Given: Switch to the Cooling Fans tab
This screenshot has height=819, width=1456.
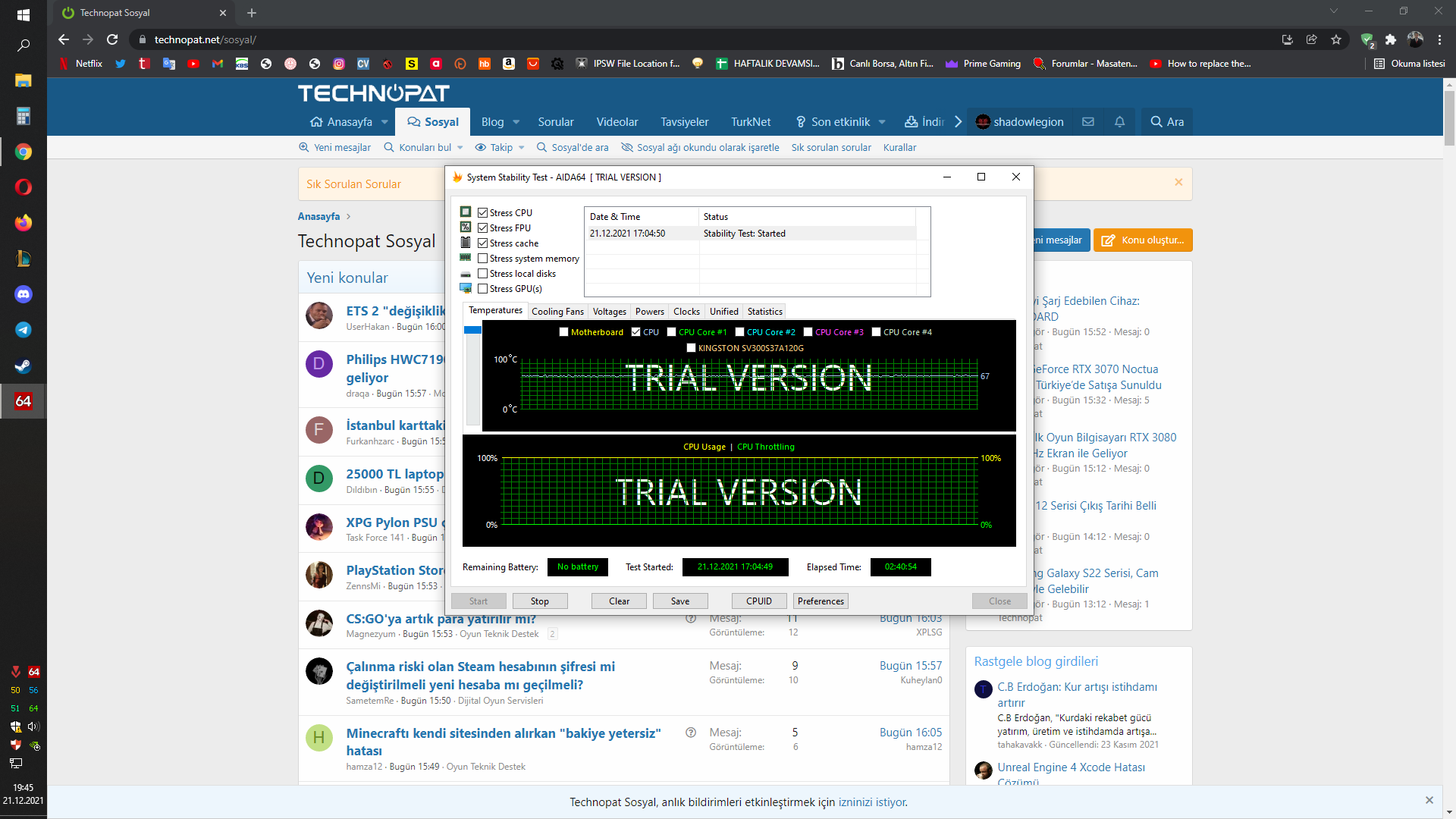Looking at the screenshot, I should click(557, 312).
